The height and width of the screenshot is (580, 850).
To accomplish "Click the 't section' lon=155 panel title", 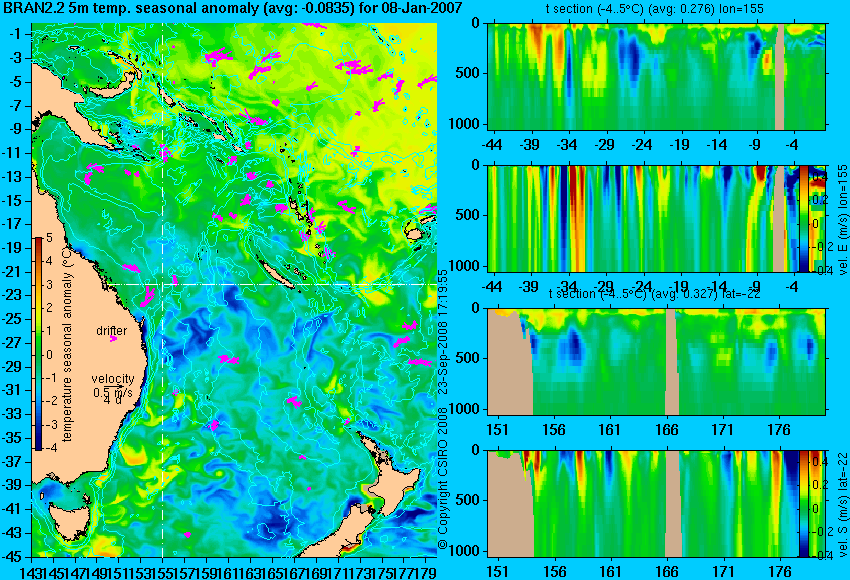I will pos(654,9).
